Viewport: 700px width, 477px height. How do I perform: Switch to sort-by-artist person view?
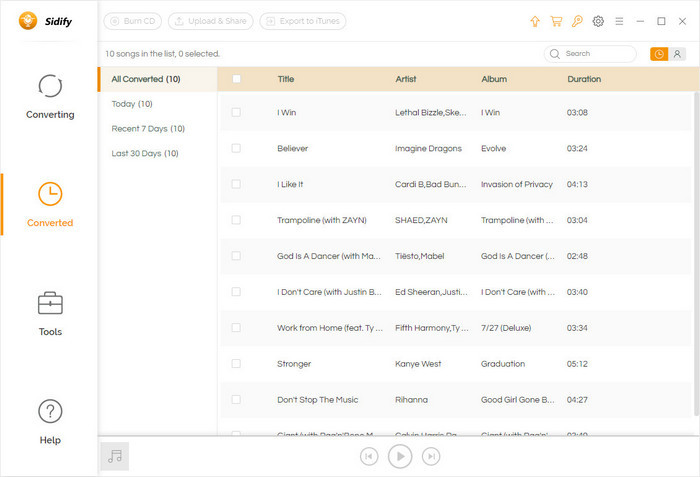tap(677, 54)
